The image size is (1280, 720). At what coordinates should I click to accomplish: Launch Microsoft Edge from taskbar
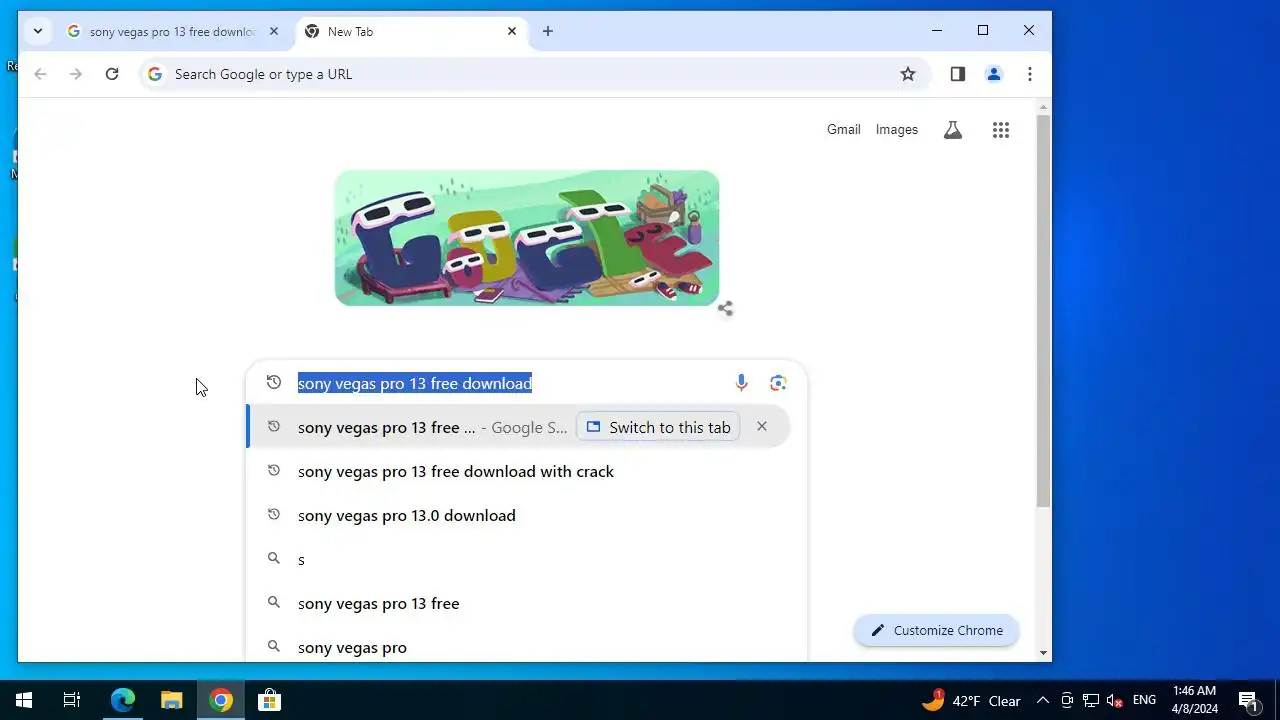tap(122, 700)
